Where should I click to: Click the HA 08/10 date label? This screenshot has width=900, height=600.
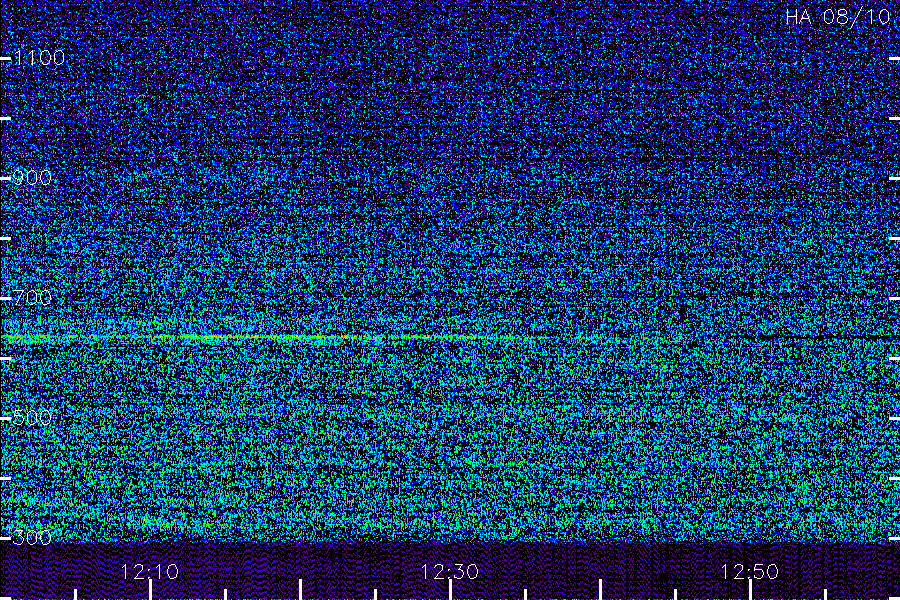(837, 17)
